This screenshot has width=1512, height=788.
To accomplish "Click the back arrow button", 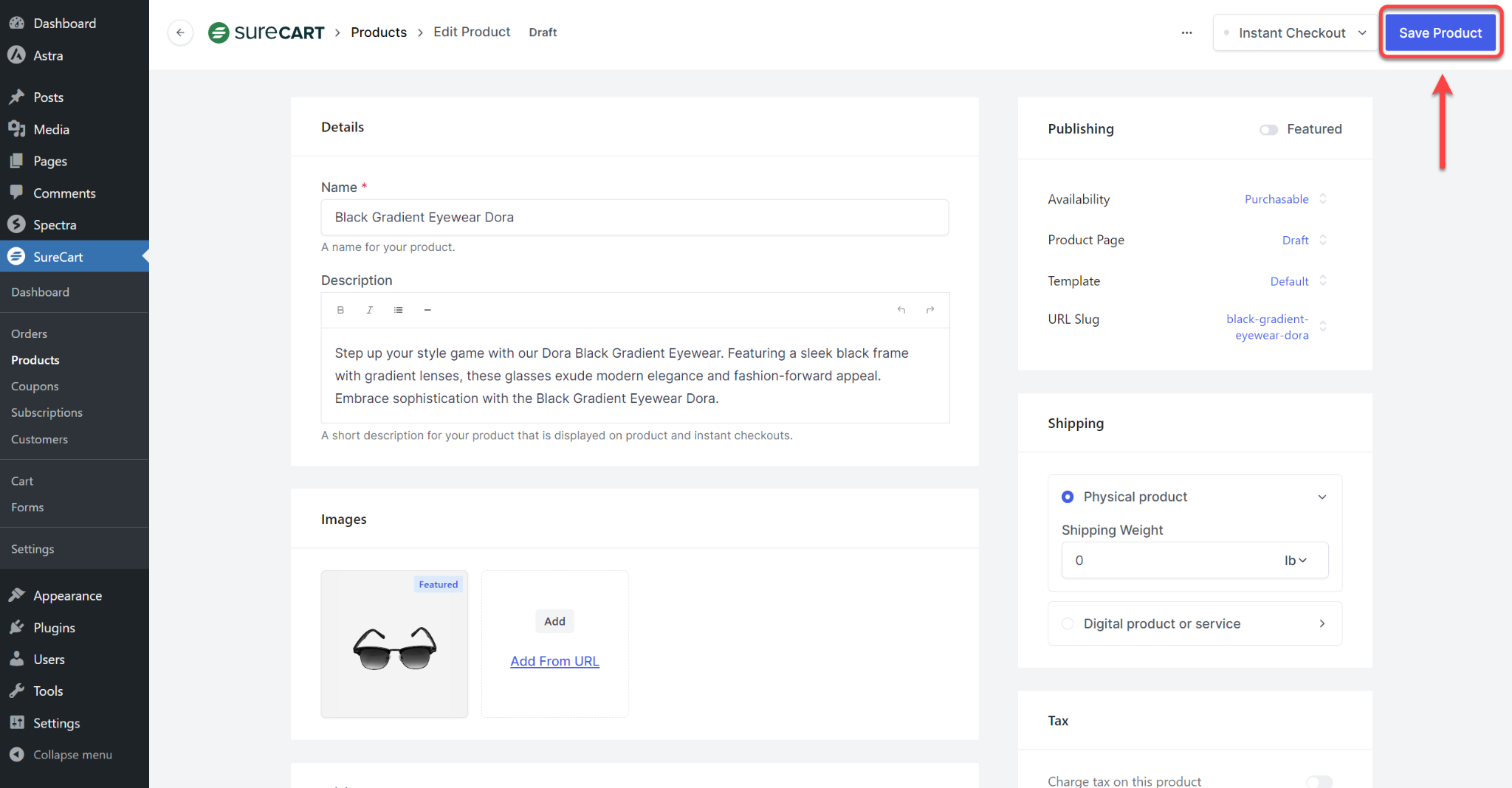I will (180, 32).
